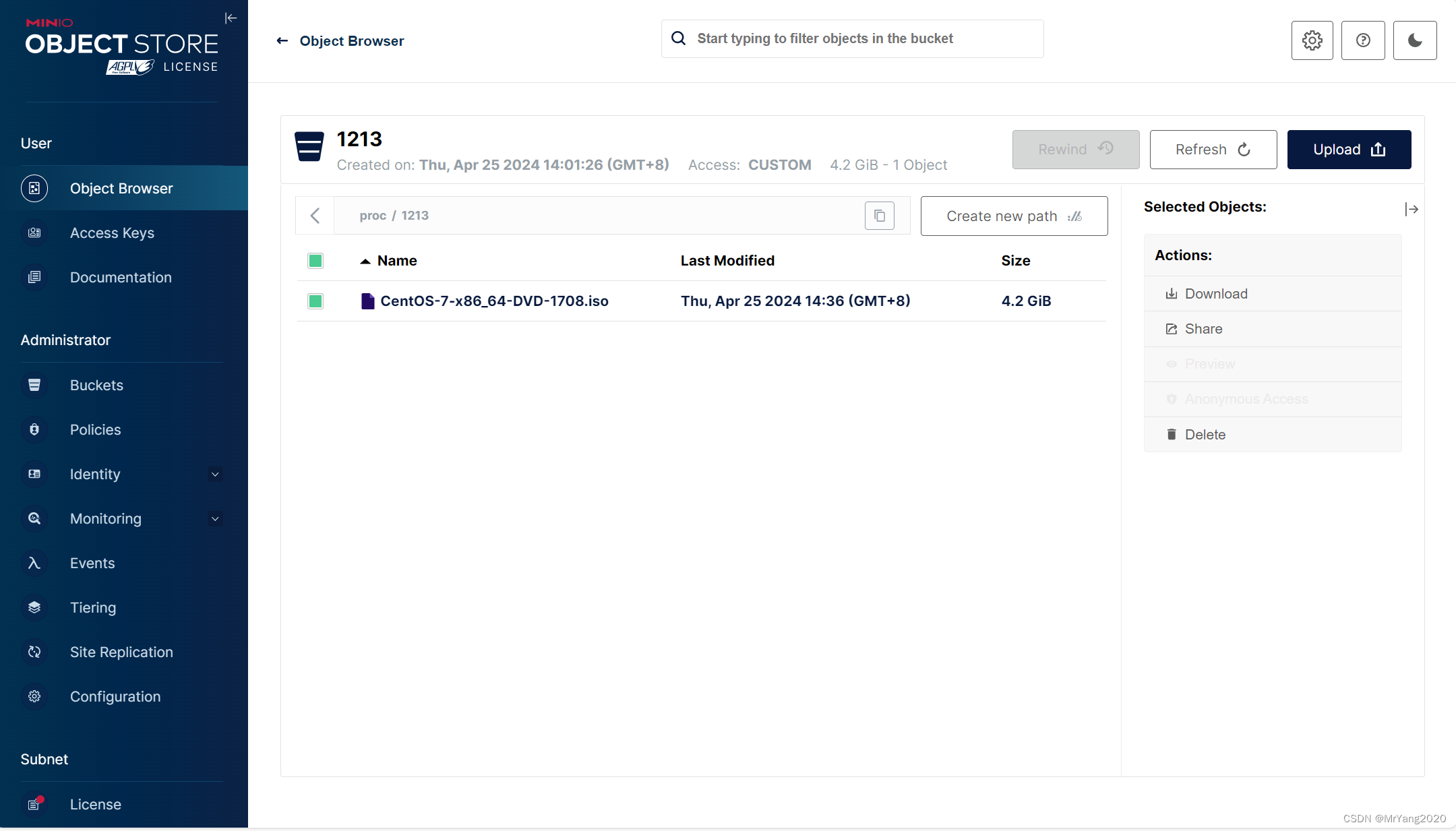
Task: Toggle dark mode with the moon icon
Action: click(x=1414, y=40)
